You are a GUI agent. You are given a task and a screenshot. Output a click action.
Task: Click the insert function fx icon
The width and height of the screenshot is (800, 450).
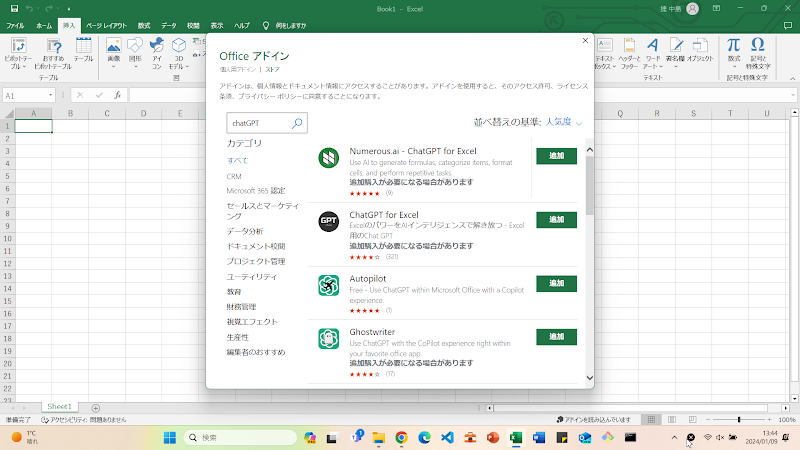pyautogui.click(x=117, y=95)
